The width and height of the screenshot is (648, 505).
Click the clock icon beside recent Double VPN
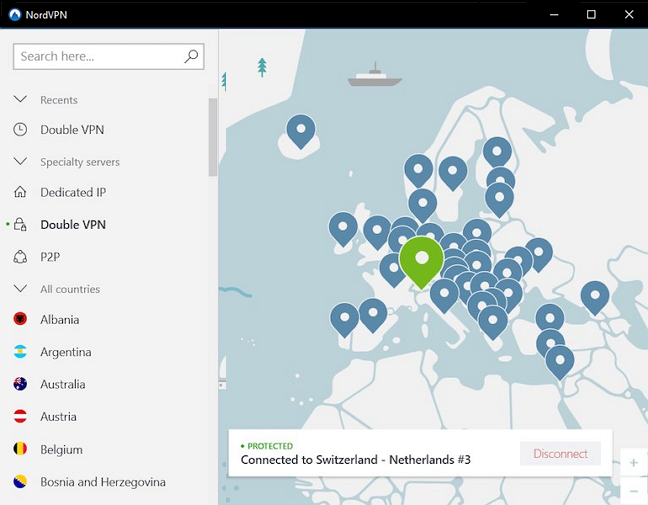point(20,129)
